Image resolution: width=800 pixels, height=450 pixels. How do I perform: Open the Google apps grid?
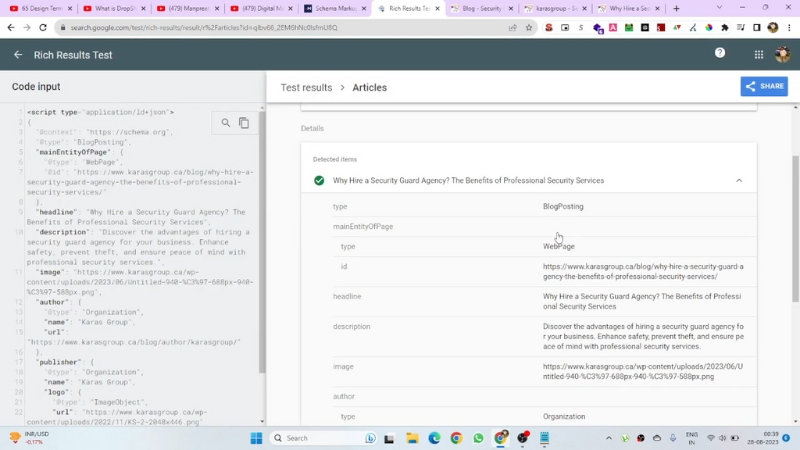point(759,55)
